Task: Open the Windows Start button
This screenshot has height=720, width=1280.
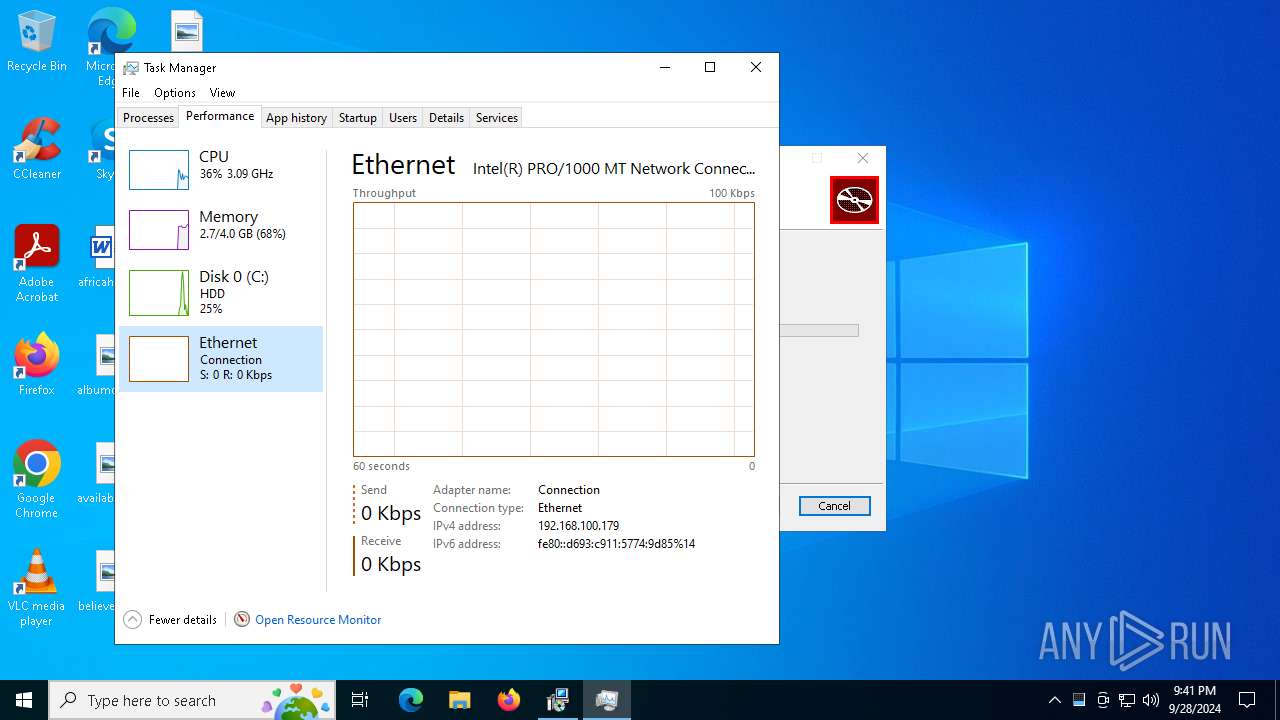Action: 24,700
